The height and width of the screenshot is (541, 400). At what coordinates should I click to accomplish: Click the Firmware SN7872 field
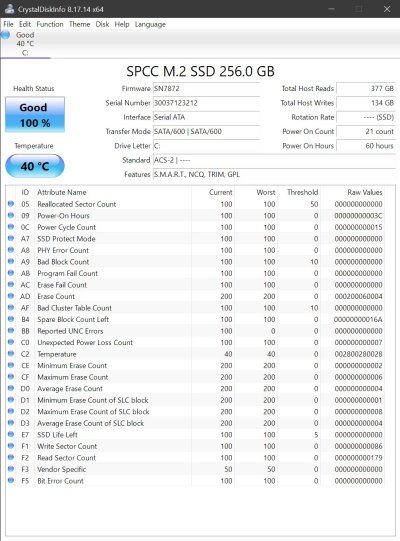tap(206, 88)
